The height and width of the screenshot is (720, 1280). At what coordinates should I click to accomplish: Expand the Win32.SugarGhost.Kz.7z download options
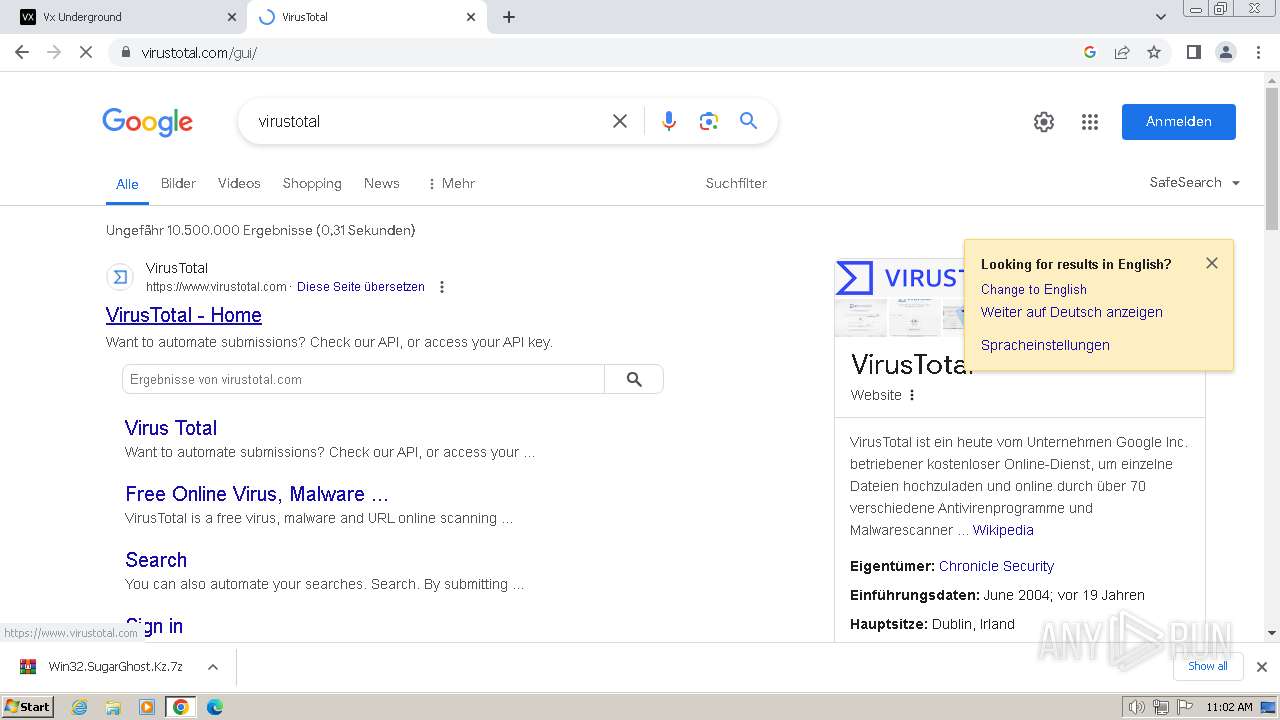tap(212, 667)
